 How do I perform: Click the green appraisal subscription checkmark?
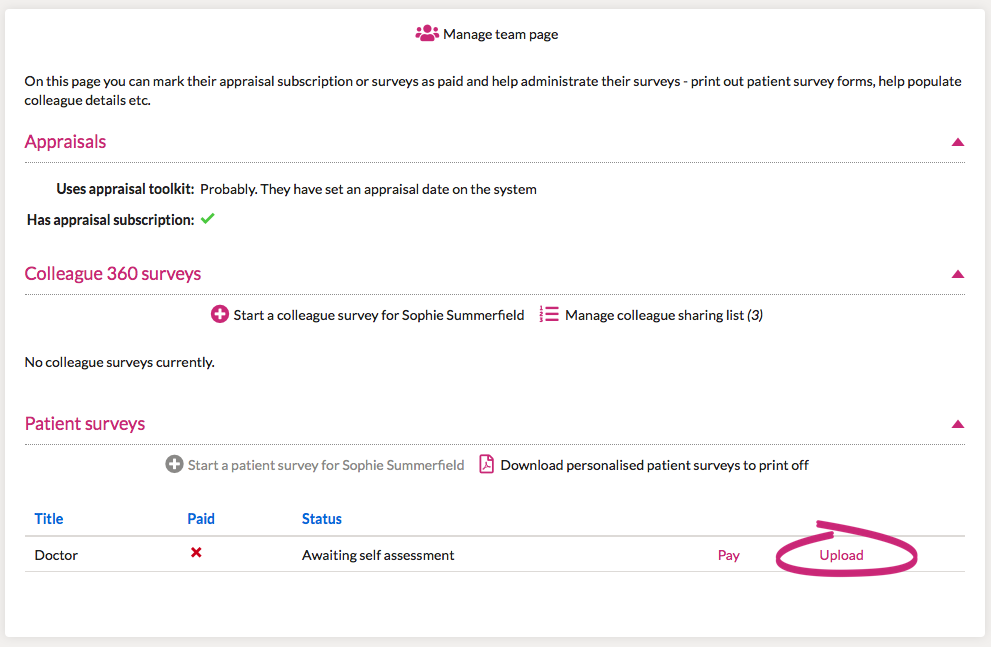point(207,219)
